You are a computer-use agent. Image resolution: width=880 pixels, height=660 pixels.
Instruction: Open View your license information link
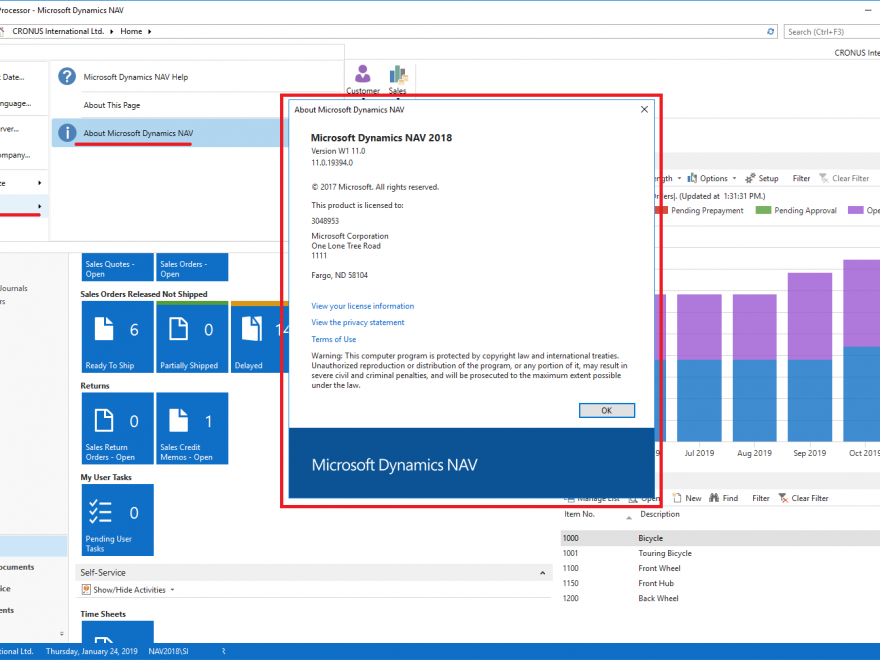[363, 306]
